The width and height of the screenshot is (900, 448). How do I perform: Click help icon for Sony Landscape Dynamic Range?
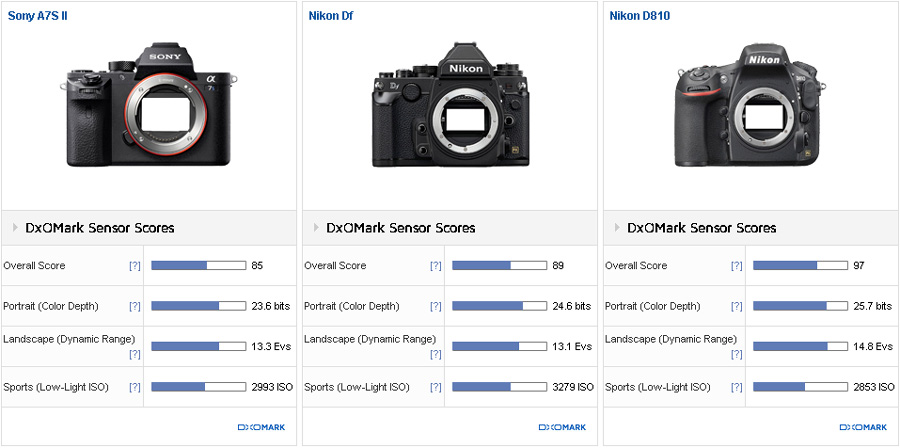[134, 354]
